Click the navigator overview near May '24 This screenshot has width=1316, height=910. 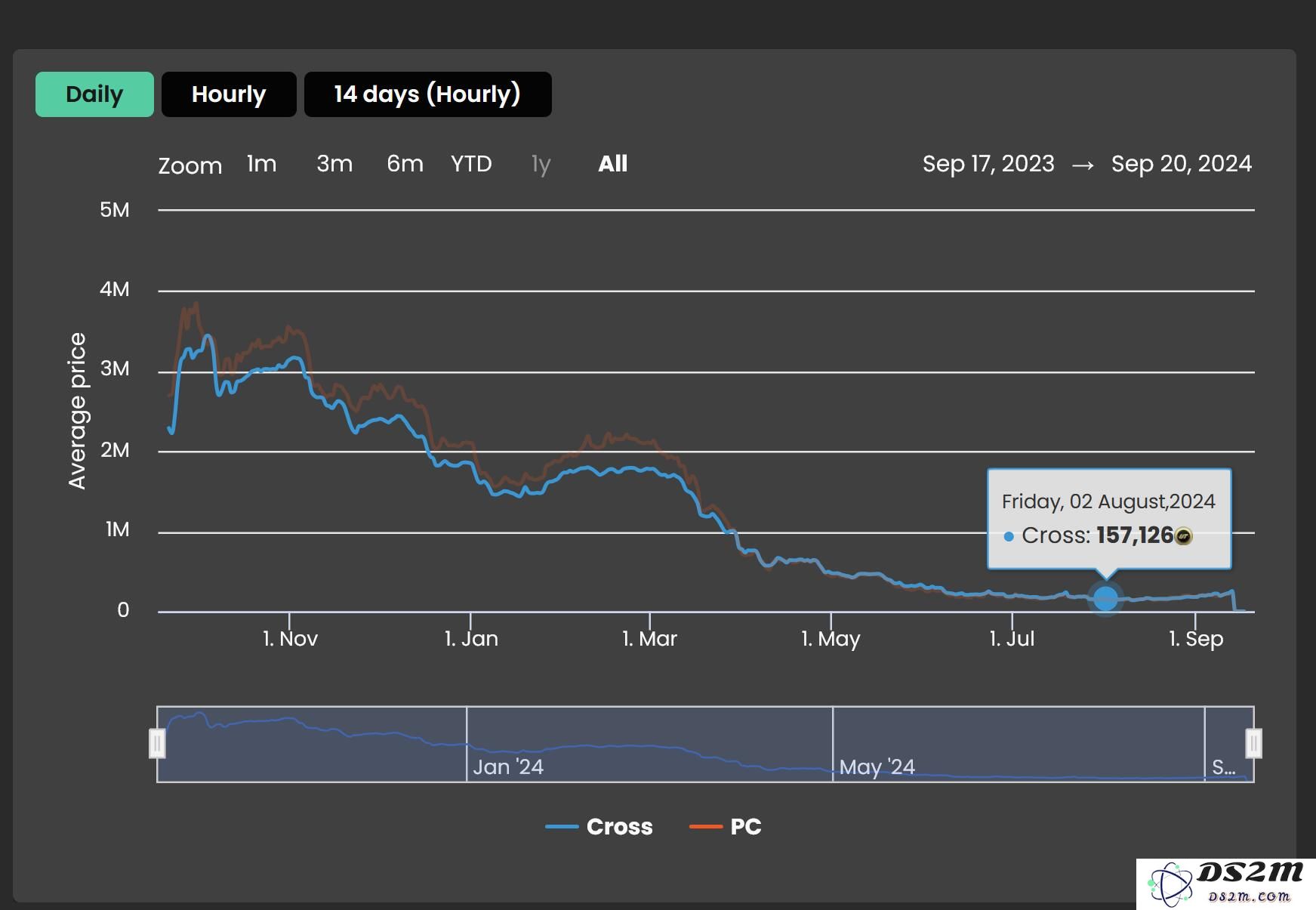tap(877, 767)
